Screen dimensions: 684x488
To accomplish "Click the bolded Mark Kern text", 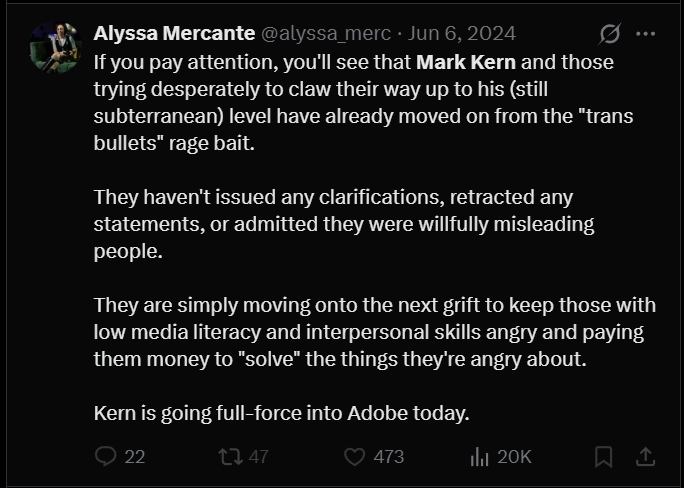I will tap(466, 62).
